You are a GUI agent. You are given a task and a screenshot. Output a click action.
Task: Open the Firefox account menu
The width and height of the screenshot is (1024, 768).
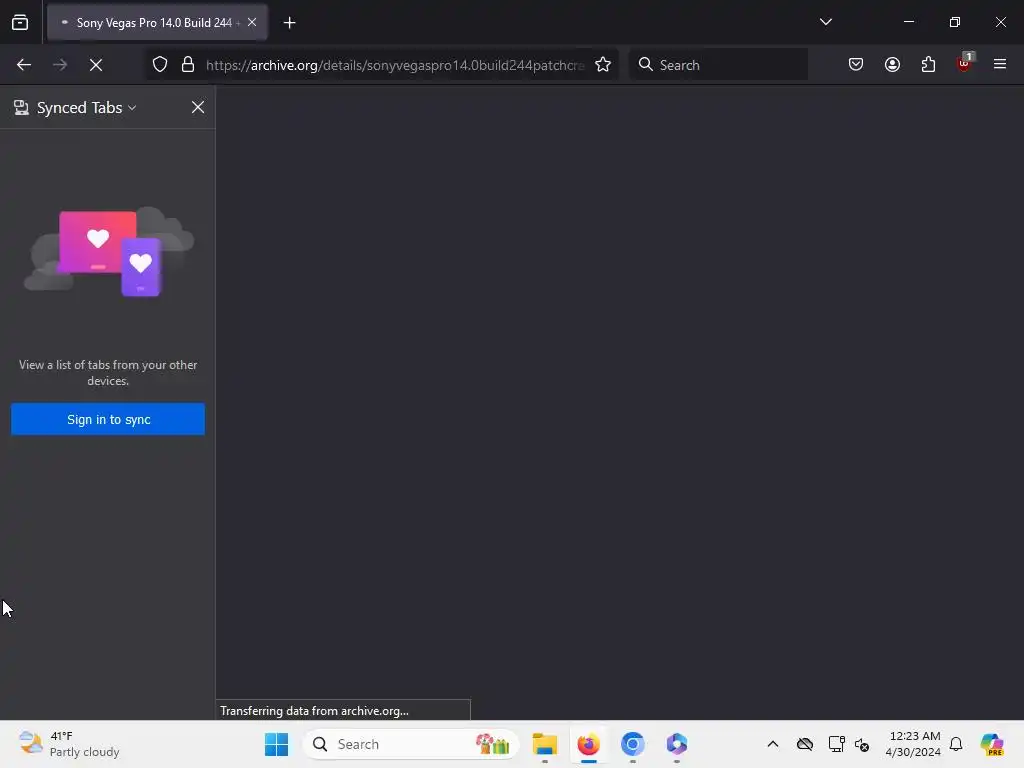[x=892, y=65]
